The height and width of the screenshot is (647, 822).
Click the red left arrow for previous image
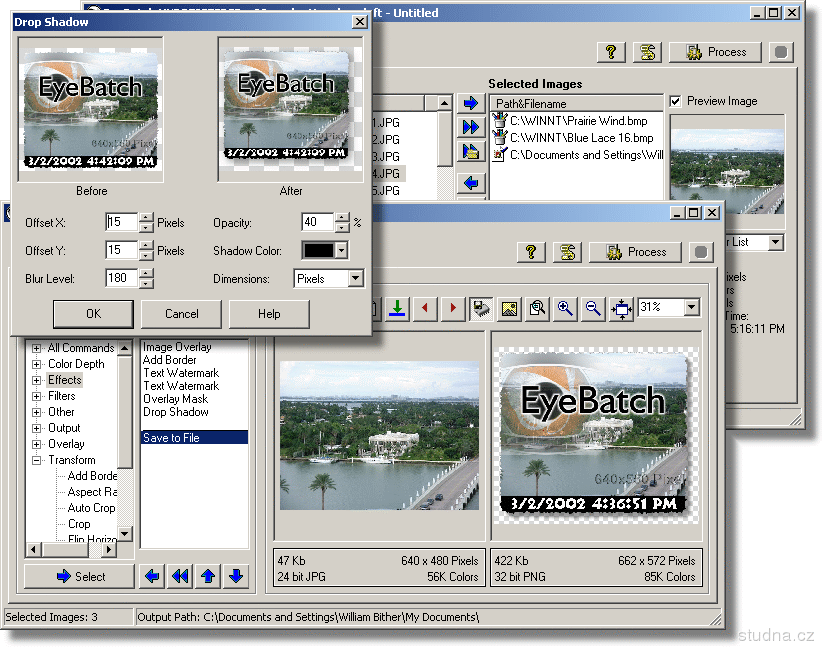coord(426,308)
